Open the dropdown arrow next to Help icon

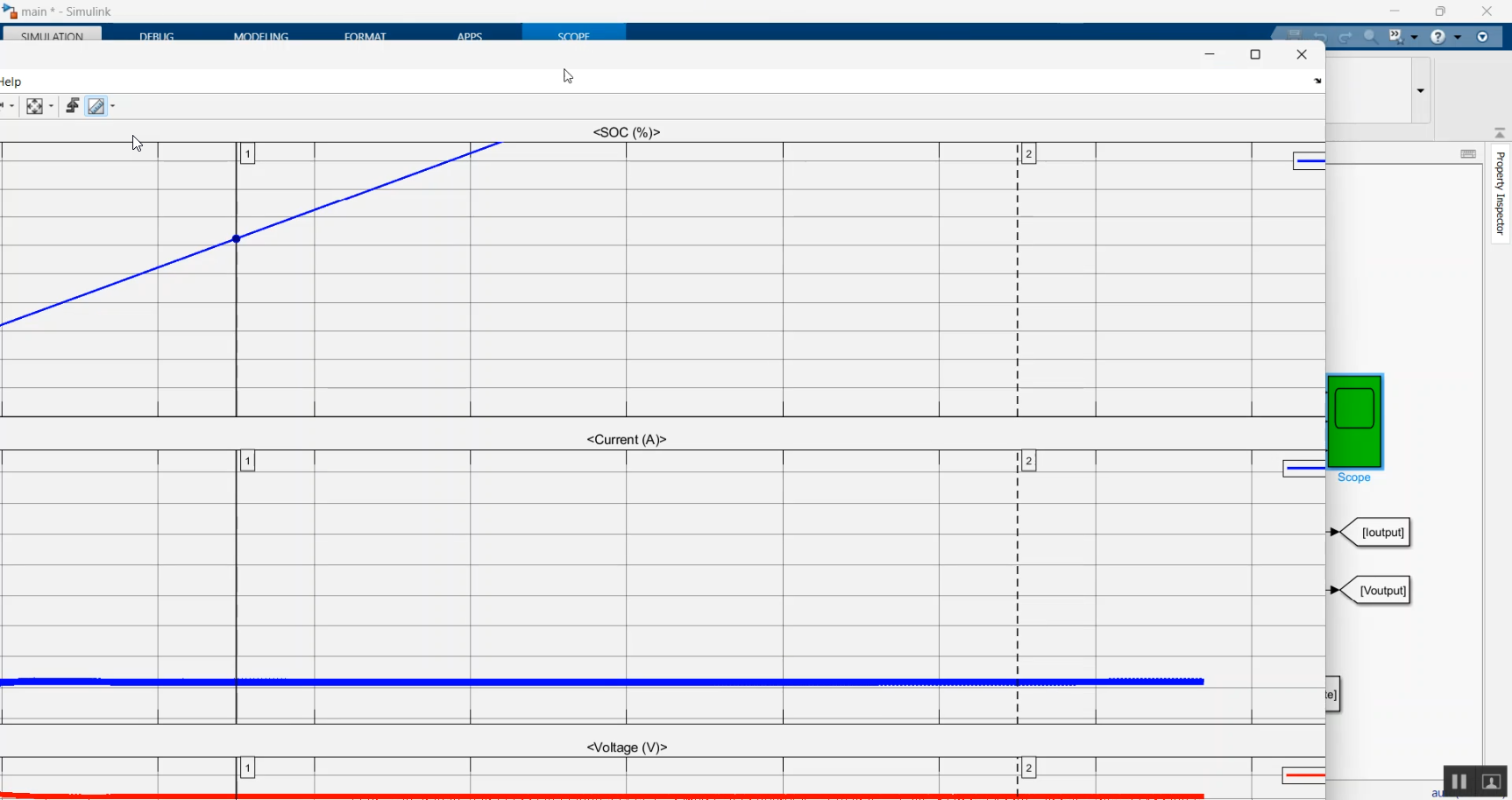[x=1458, y=37]
